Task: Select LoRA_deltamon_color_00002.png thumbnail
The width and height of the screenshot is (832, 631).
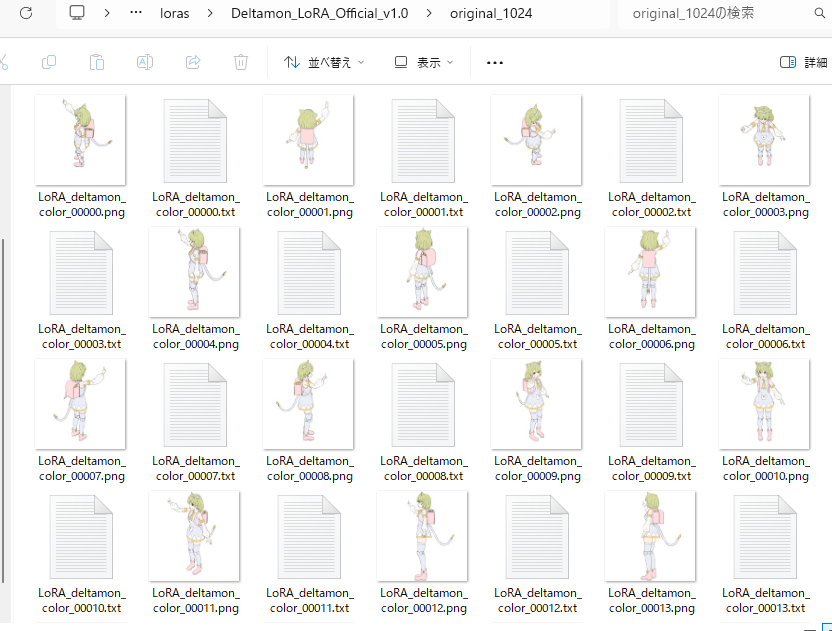Action: pyautogui.click(x=536, y=140)
